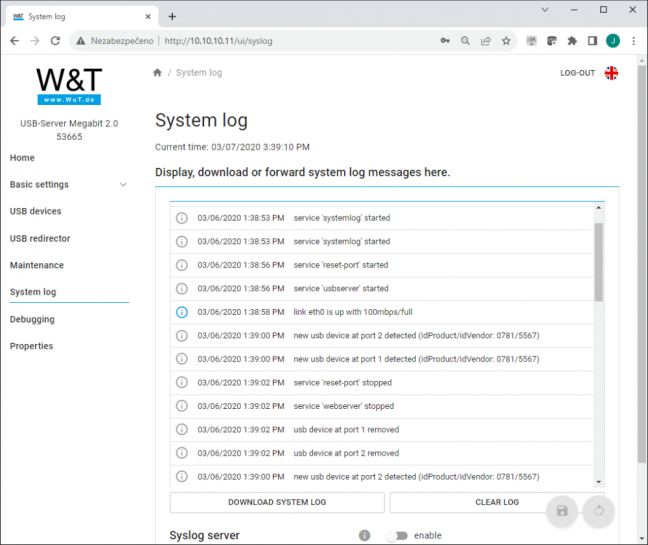Open the Properties menu item
Image resolution: width=648 pixels, height=545 pixels.
tap(31, 346)
